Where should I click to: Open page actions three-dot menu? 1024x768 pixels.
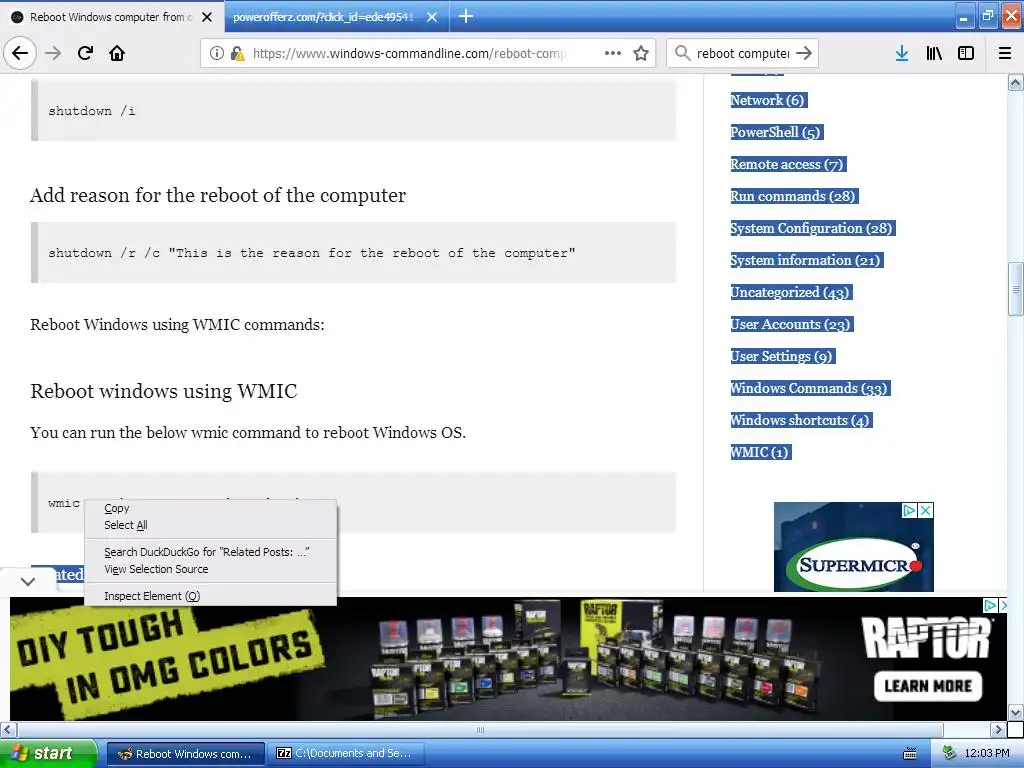click(613, 53)
